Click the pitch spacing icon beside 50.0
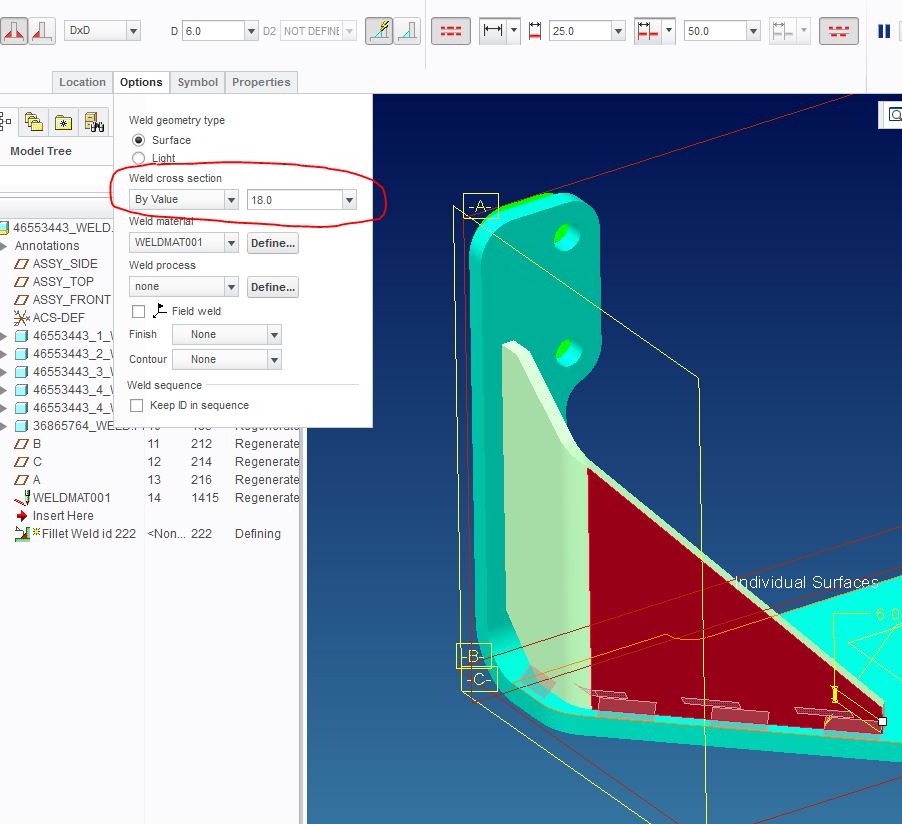This screenshot has width=902, height=824. (x=648, y=31)
